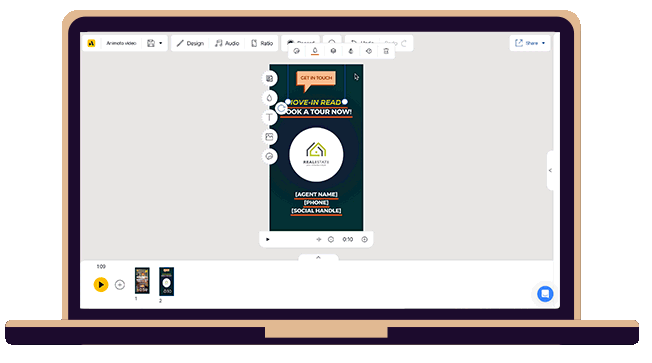Click the filled drop icon in floating toolbar
The width and height of the screenshot is (652, 363).
coord(351,51)
